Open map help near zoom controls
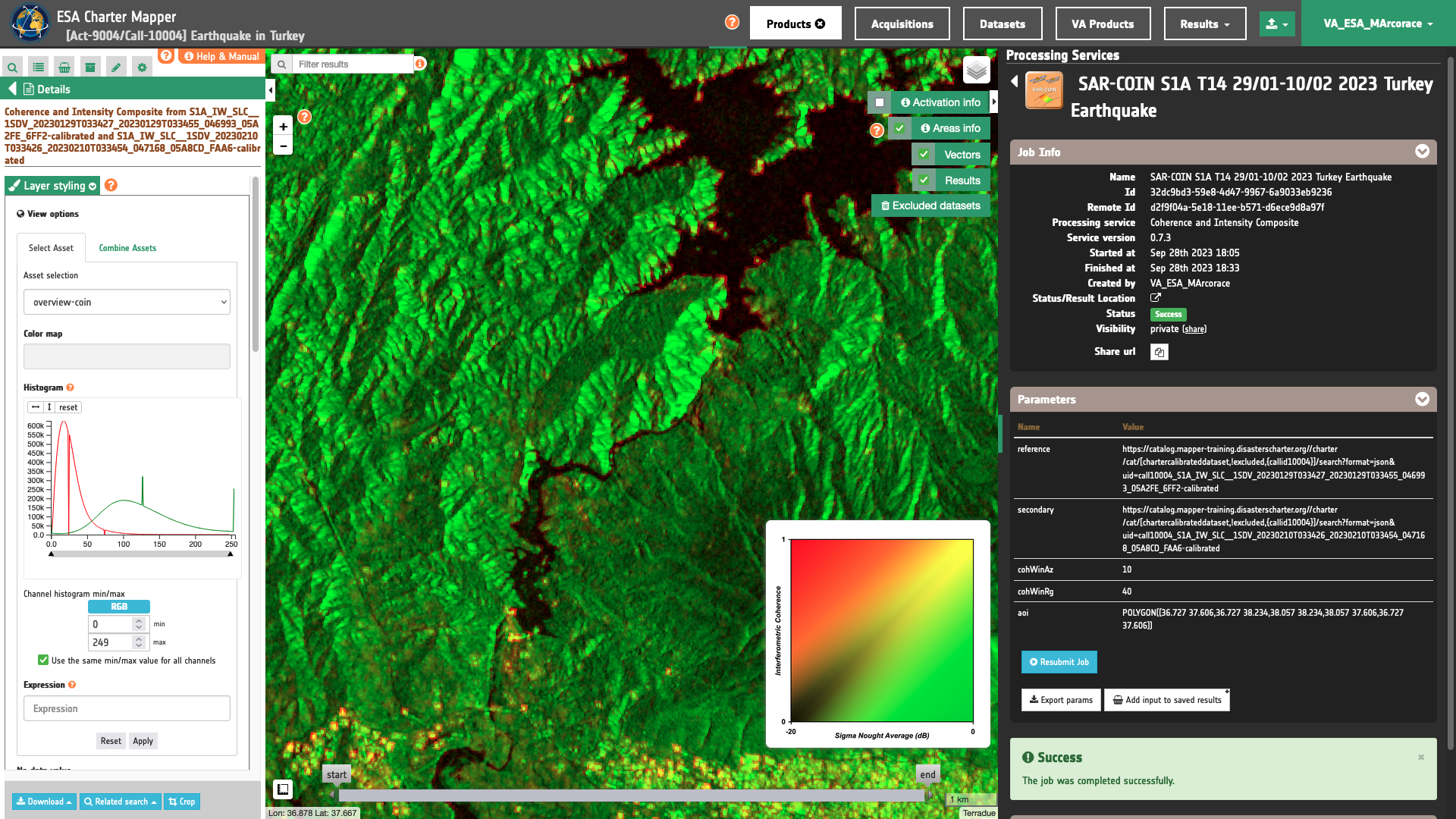This screenshot has height=819, width=1456. coord(305,117)
